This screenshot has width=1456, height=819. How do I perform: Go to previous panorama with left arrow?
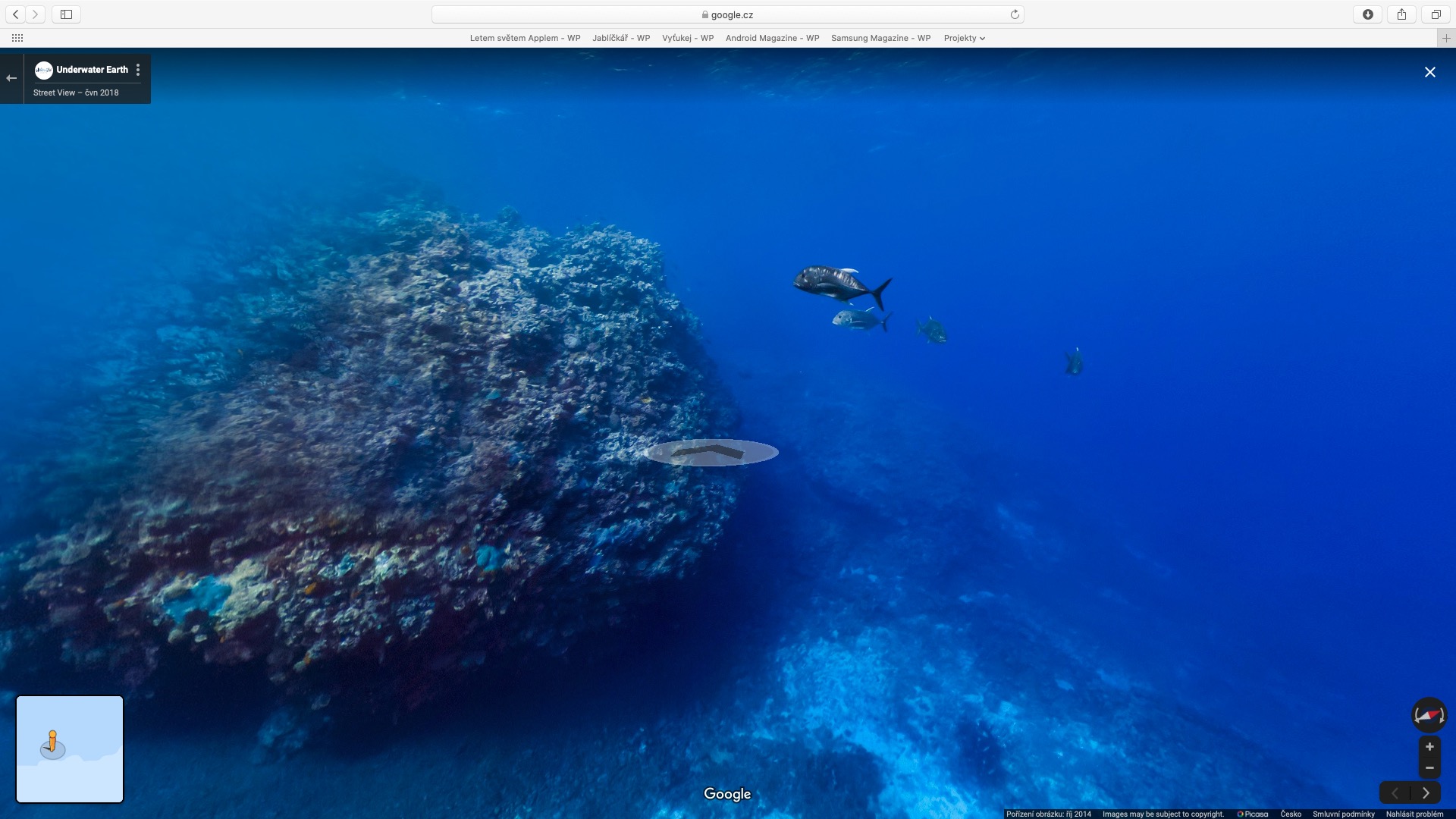click(x=1395, y=793)
